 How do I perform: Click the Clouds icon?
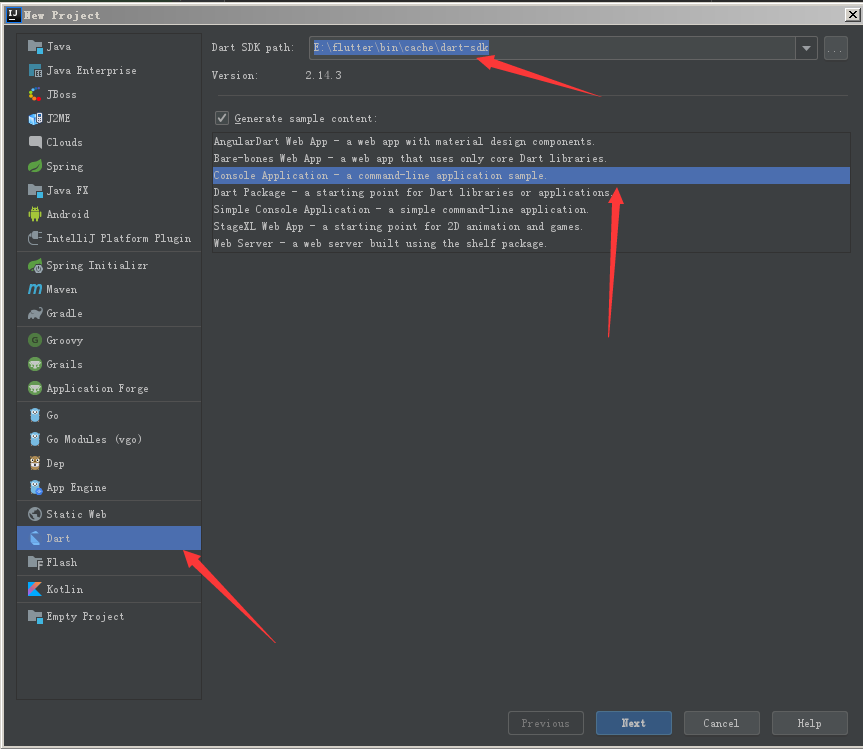35,142
